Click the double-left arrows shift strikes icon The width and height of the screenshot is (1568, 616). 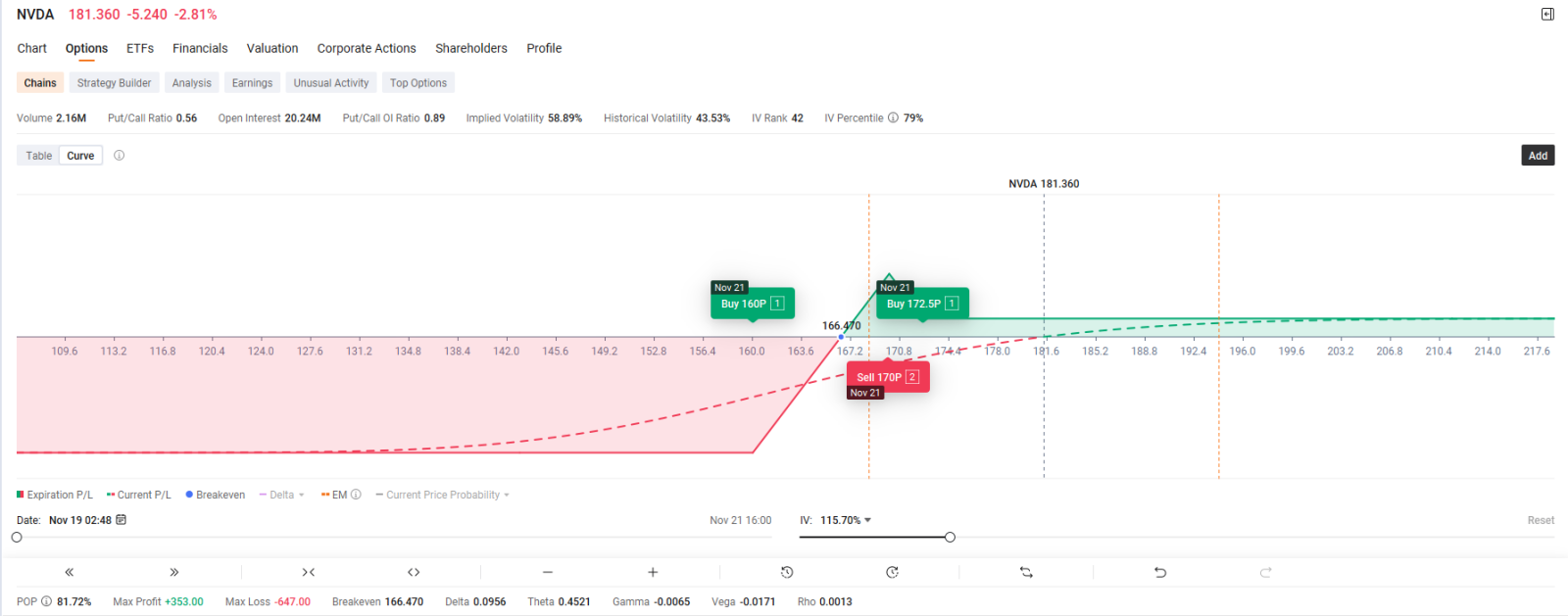[69, 572]
